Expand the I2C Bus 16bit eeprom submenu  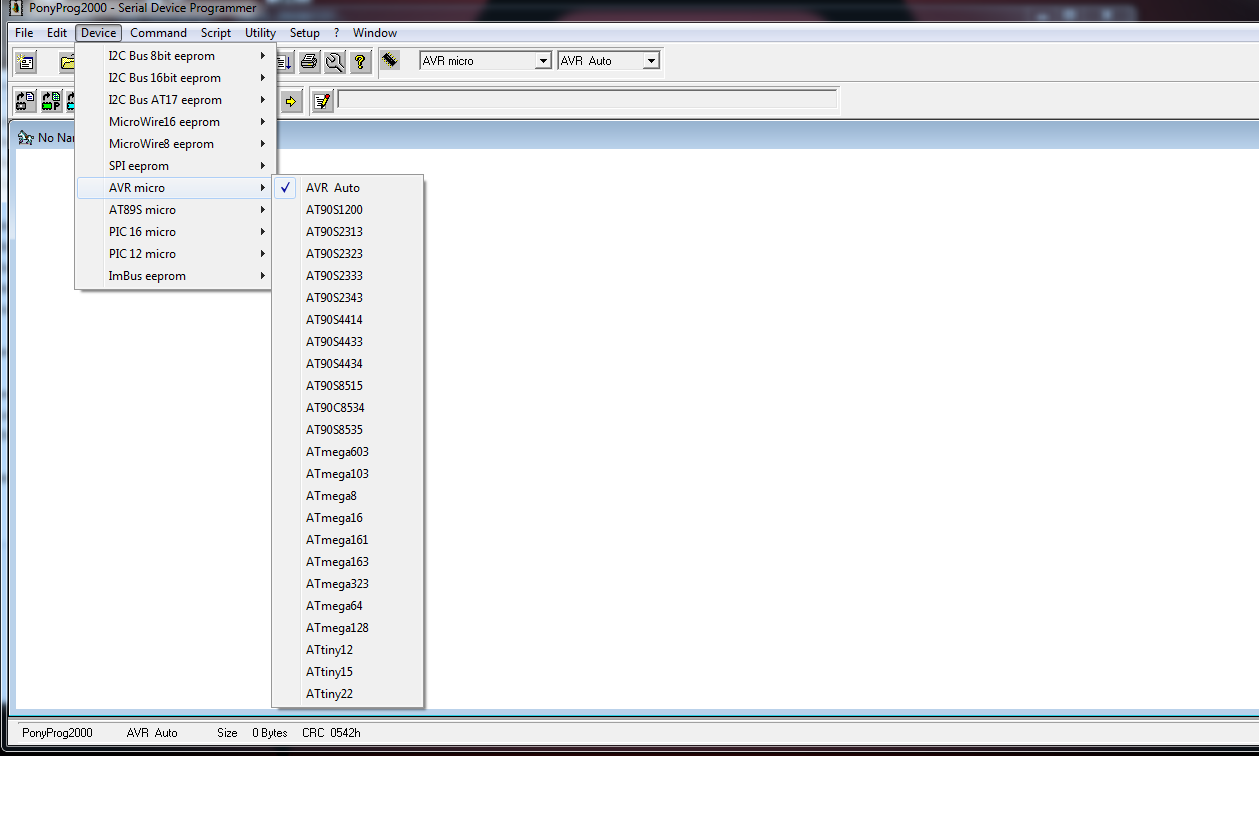tap(175, 78)
